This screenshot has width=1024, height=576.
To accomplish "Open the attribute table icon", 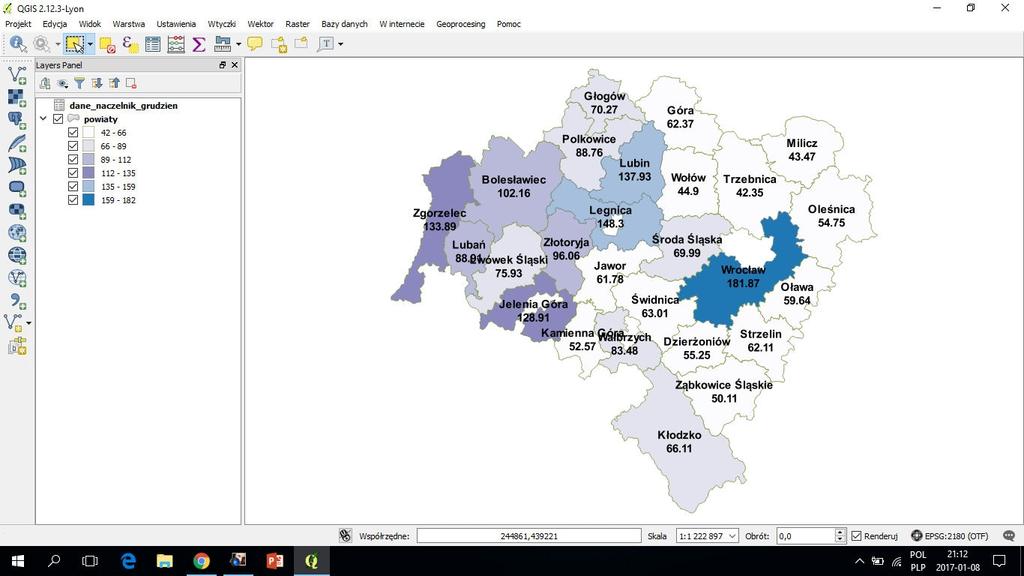I will 153,44.
